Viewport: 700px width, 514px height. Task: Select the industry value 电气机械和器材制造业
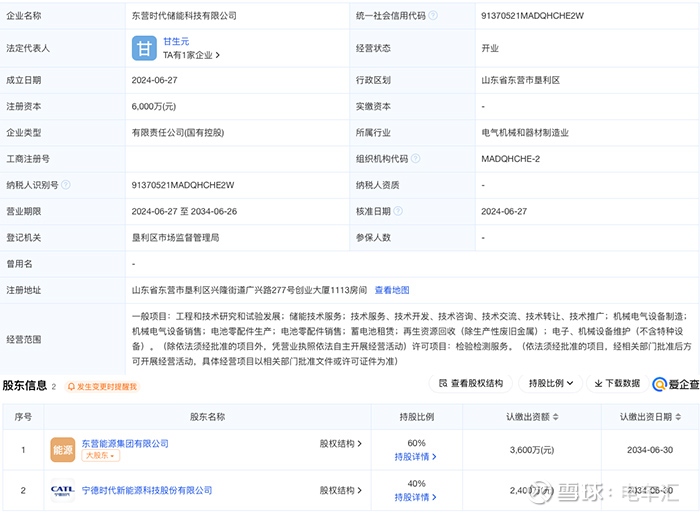point(525,133)
